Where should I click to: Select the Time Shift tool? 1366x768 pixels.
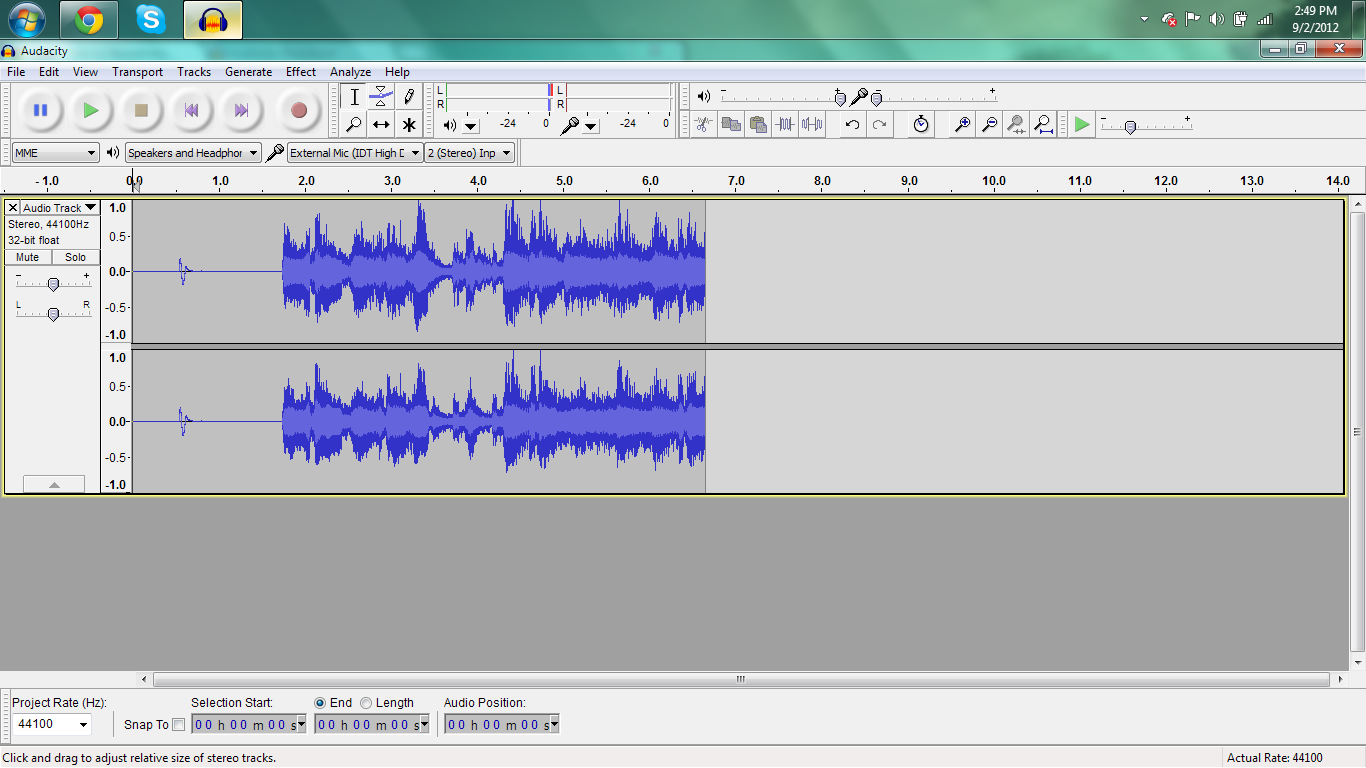381,124
